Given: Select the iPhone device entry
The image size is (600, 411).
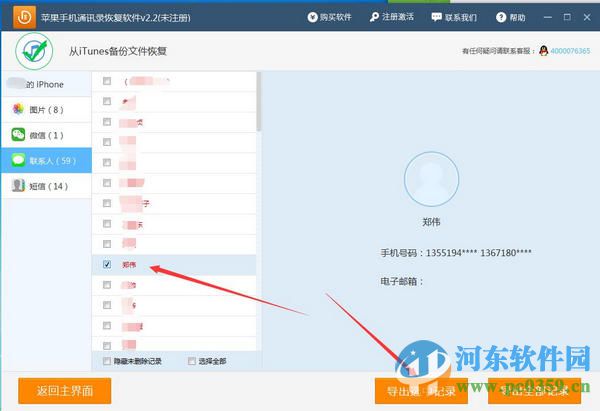Looking at the screenshot, I should pos(46,84).
